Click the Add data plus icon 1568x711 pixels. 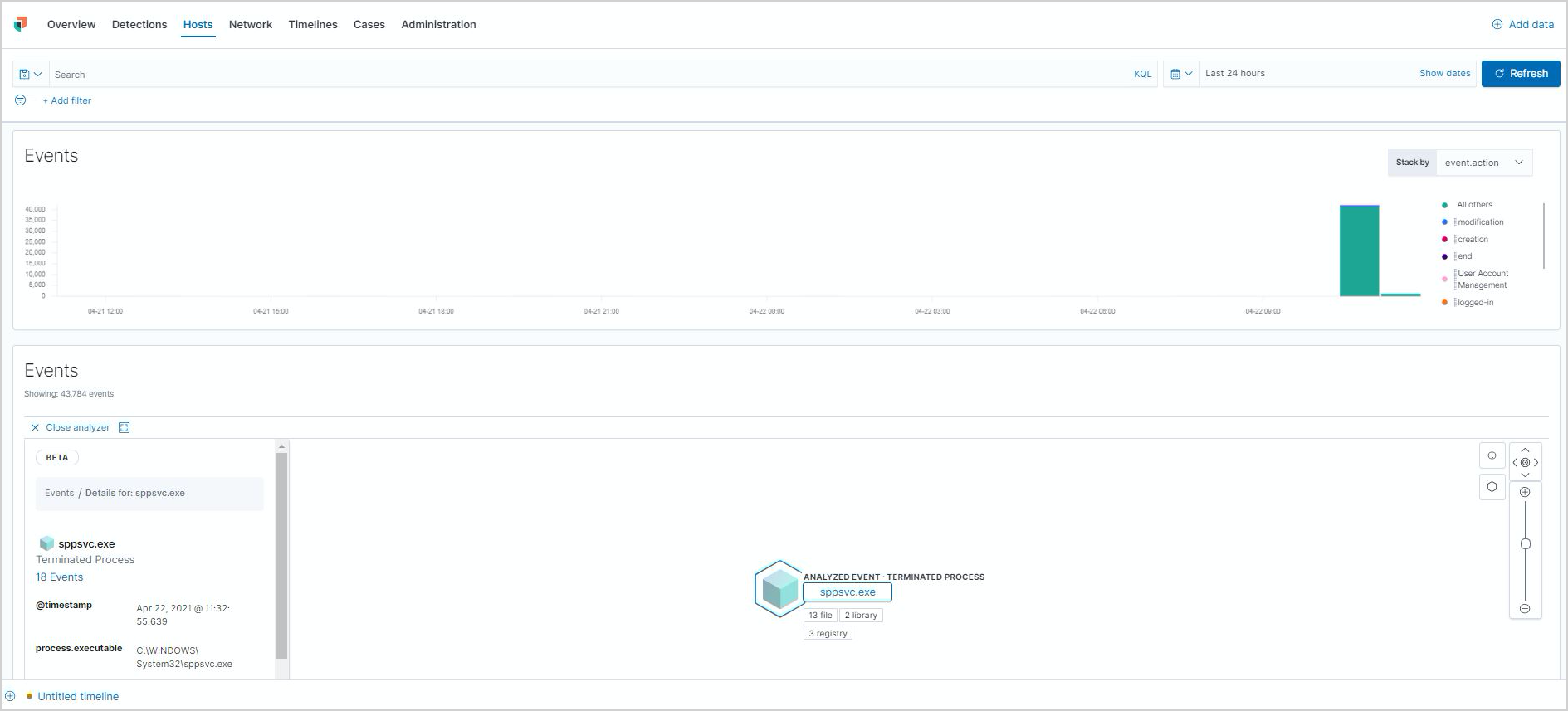[1497, 25]
